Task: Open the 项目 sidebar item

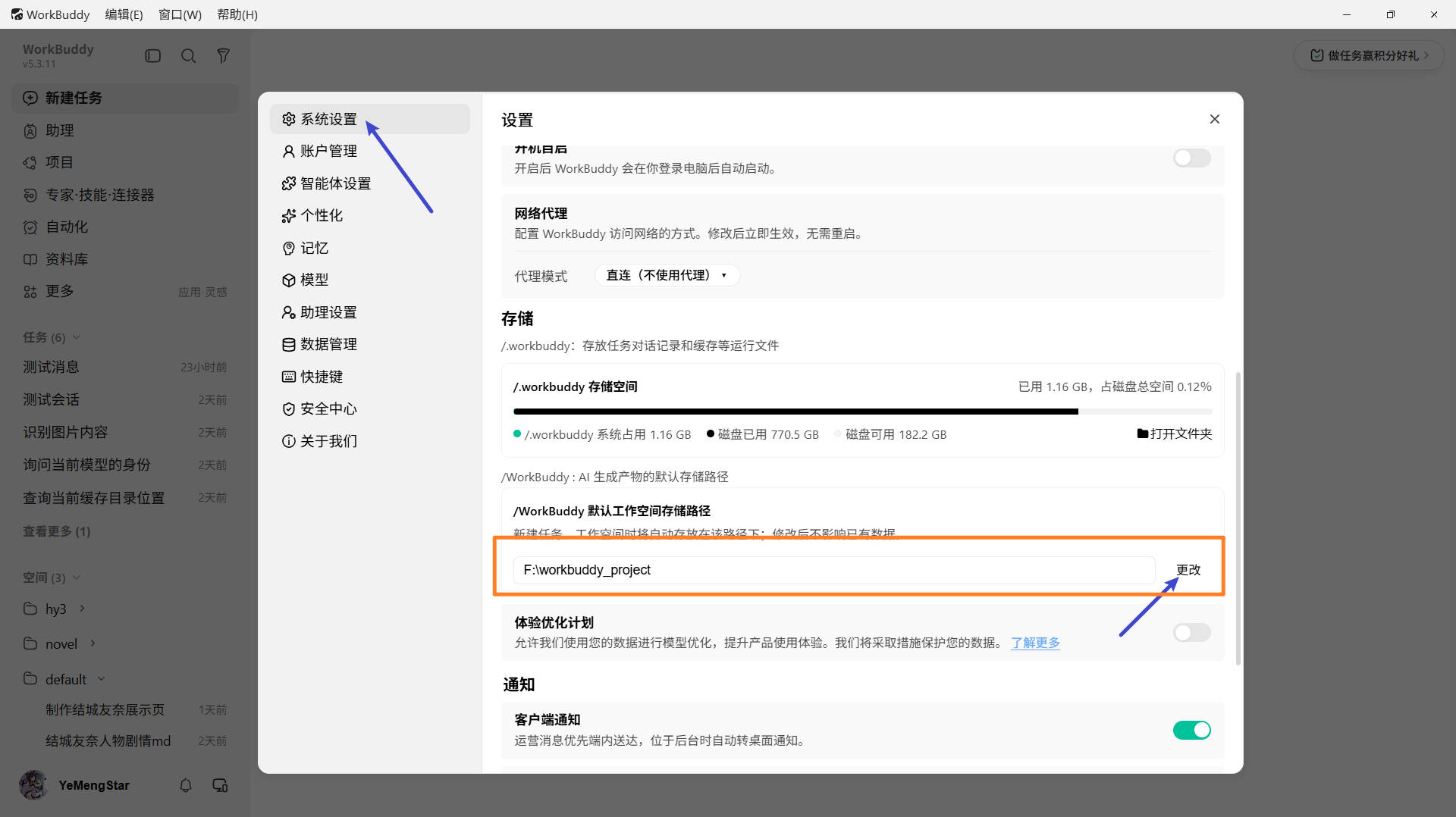Action: coord(125,162)
